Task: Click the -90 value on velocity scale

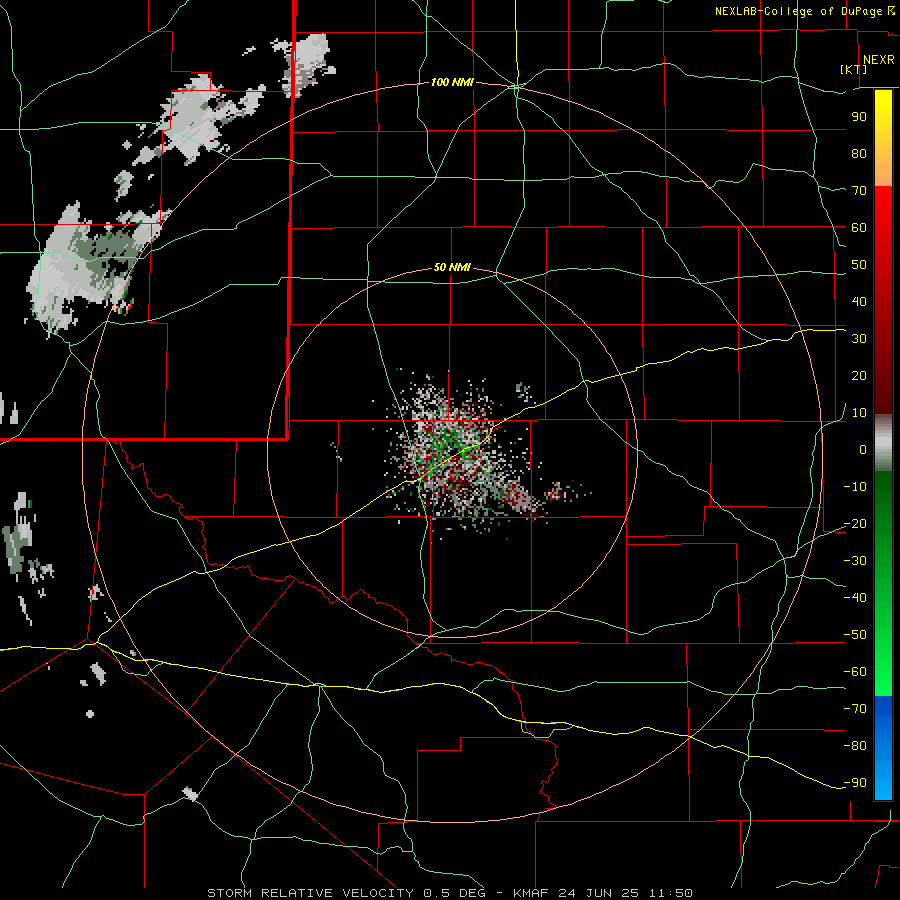Action: click(x=855, y=783)
